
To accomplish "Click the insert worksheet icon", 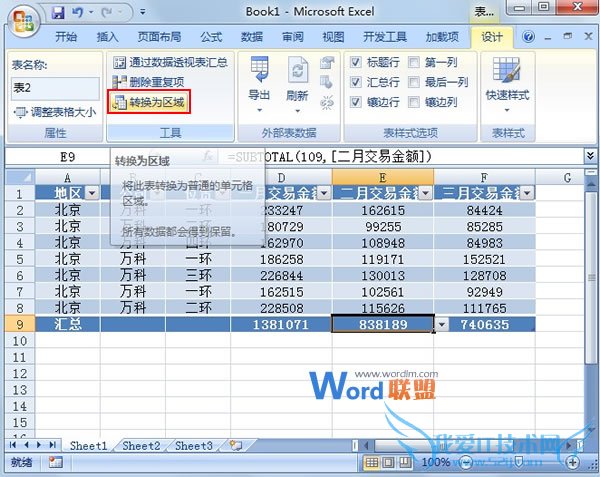I will pyautogui.click(x=236, y=445).
